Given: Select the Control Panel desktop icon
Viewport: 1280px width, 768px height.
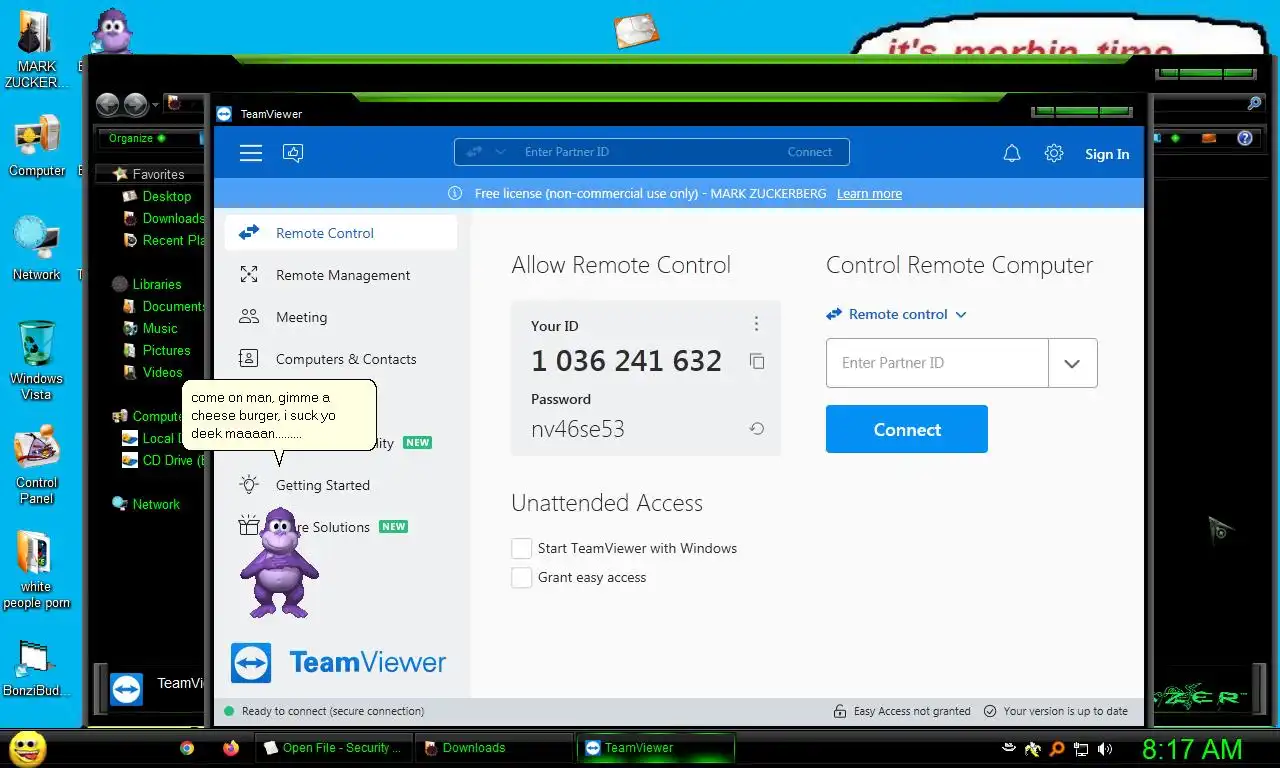Looking at the screenshot, I should tap(37, 465).
